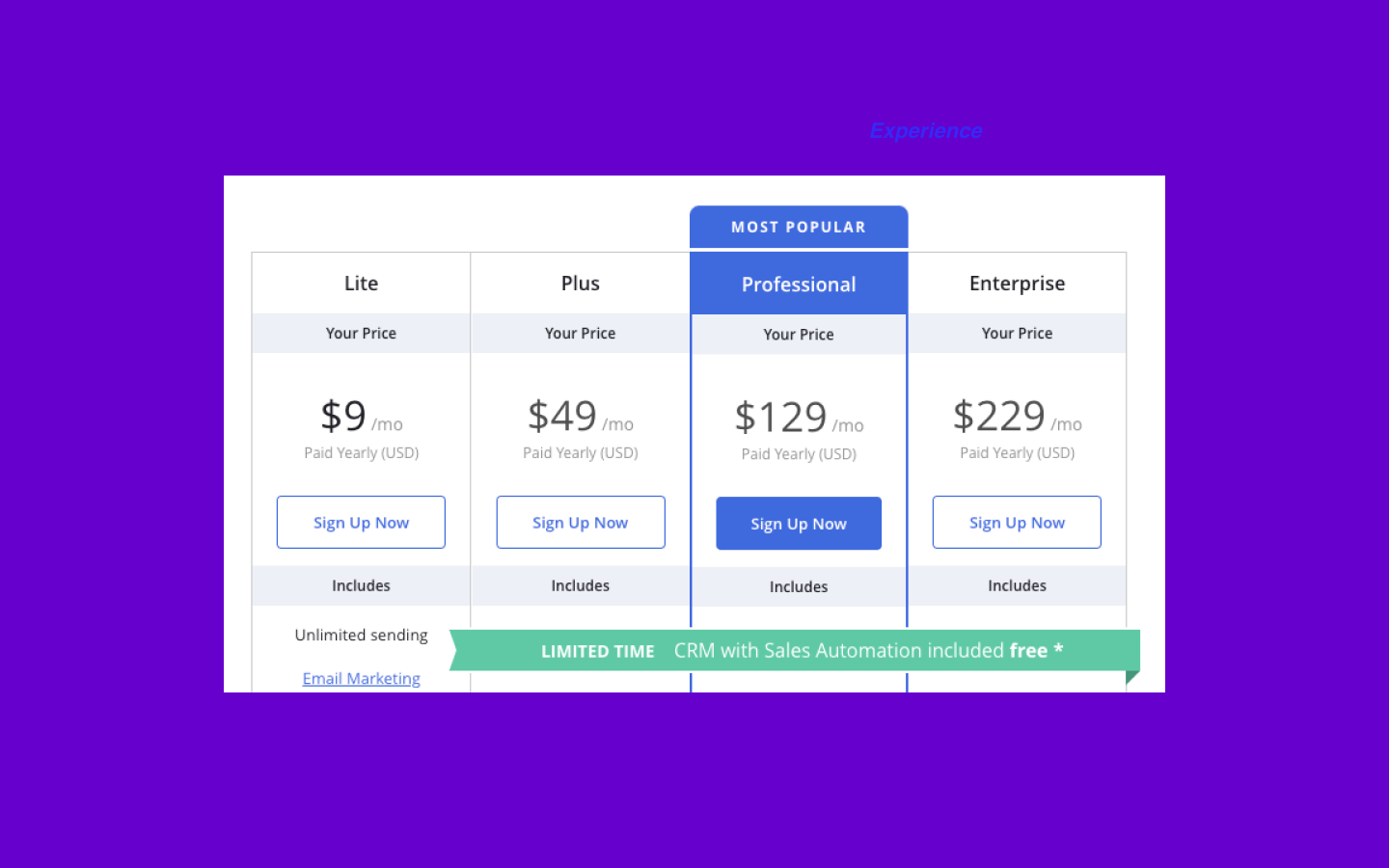The image size is (1389, 868).
Task: Click the Lite plan Sign Up Now button
Action: [361, 522]
